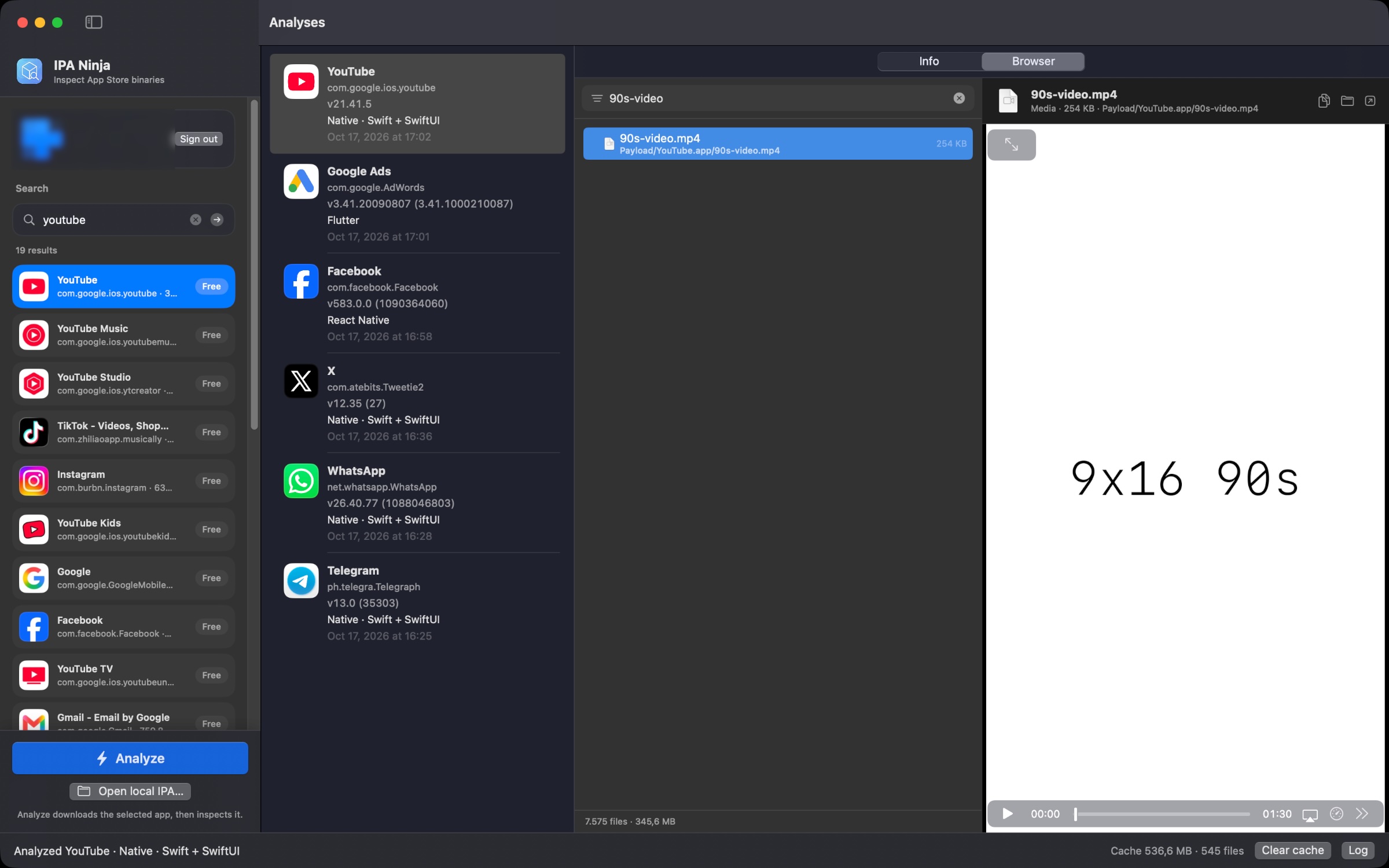Select TikTok search result
Screen dimensions: 1389x868
[x=123, y=432]
